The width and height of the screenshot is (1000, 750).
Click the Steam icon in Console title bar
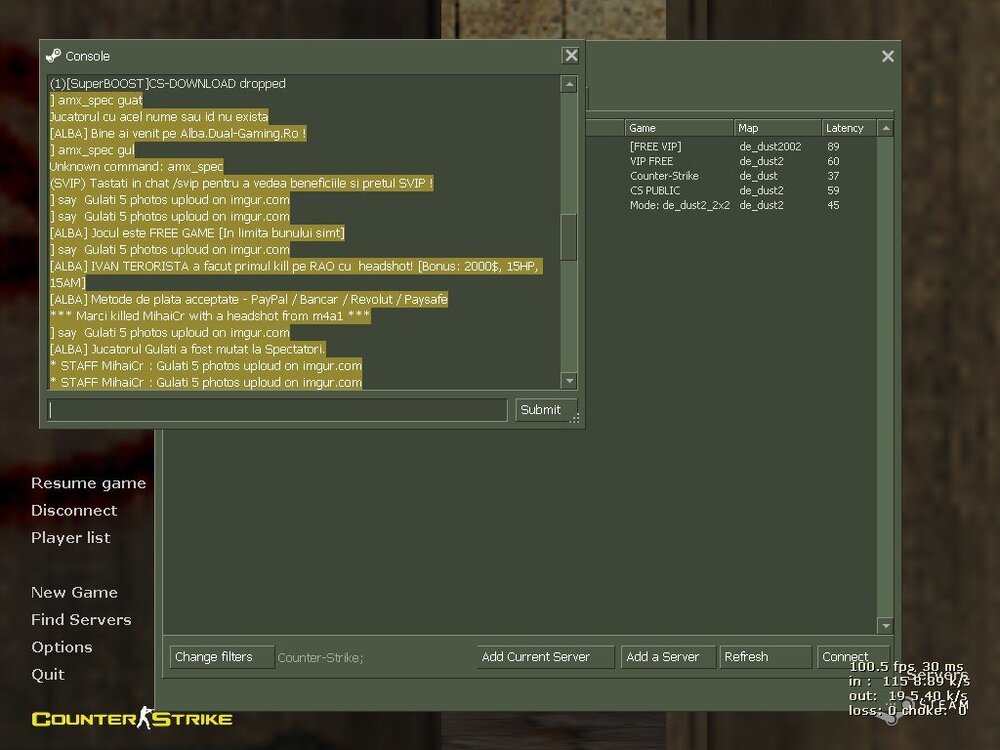coord(53,56)
